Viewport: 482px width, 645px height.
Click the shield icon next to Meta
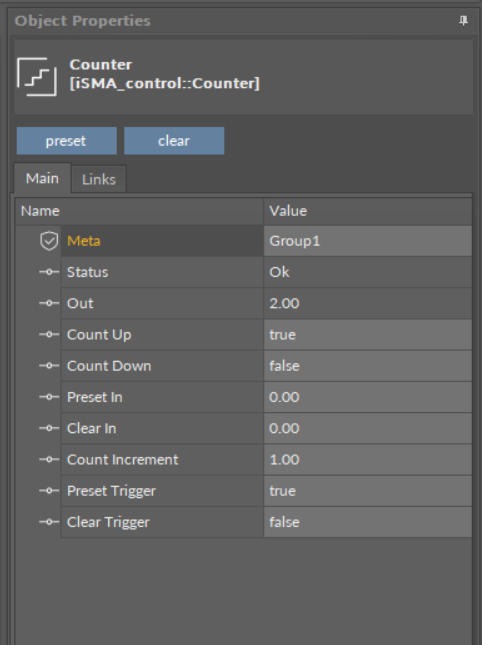49,241
